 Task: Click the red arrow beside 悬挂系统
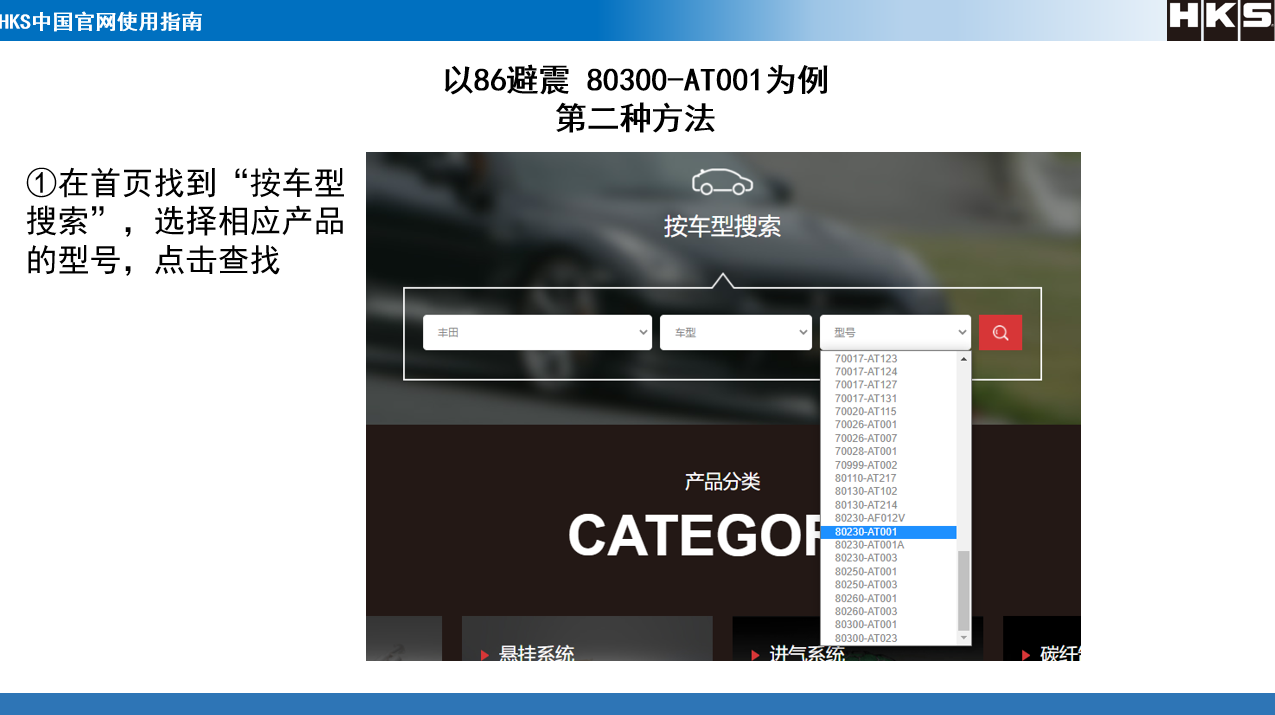click(485, 655)
